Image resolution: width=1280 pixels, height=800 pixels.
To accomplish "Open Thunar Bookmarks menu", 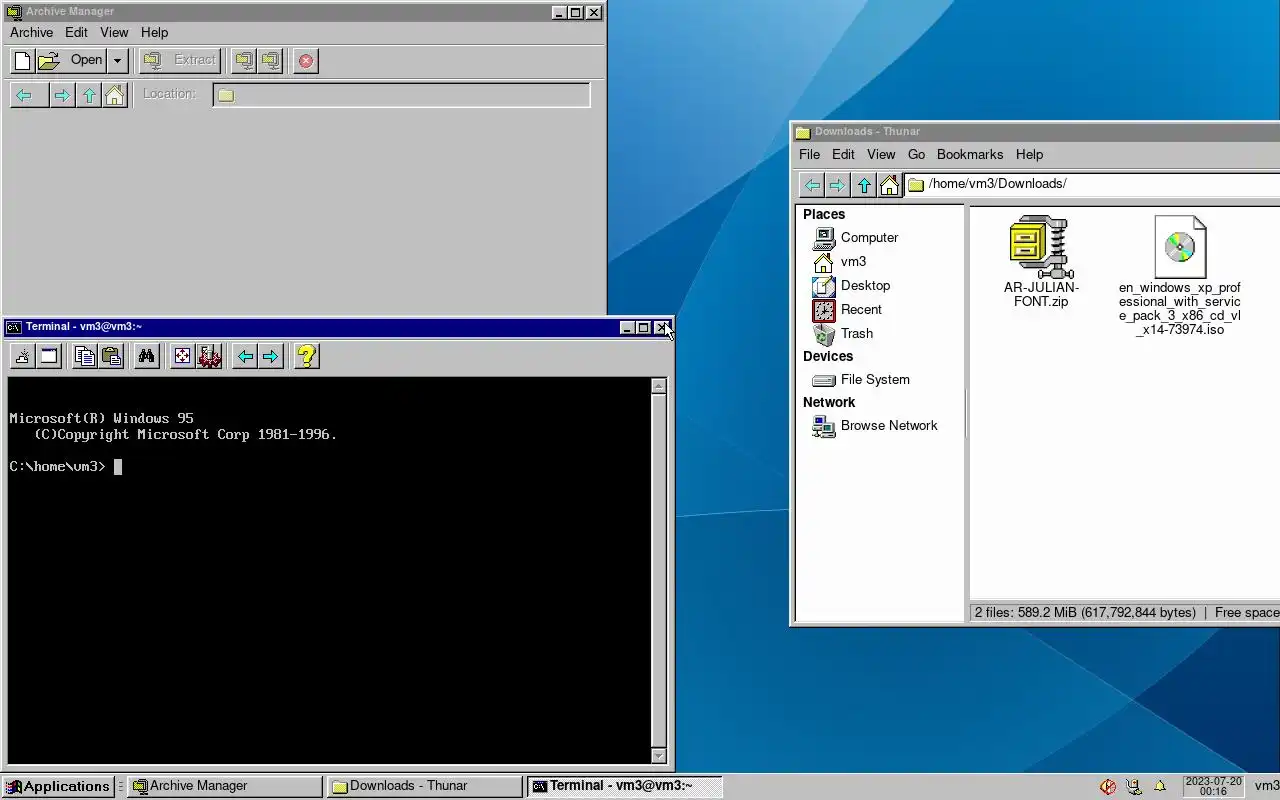I will [x=970, y=154].
